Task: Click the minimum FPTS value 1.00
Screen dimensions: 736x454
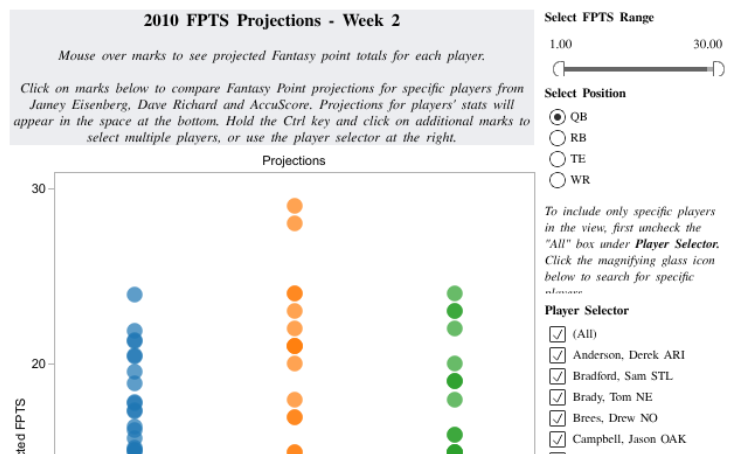Action: click(561, 44)
